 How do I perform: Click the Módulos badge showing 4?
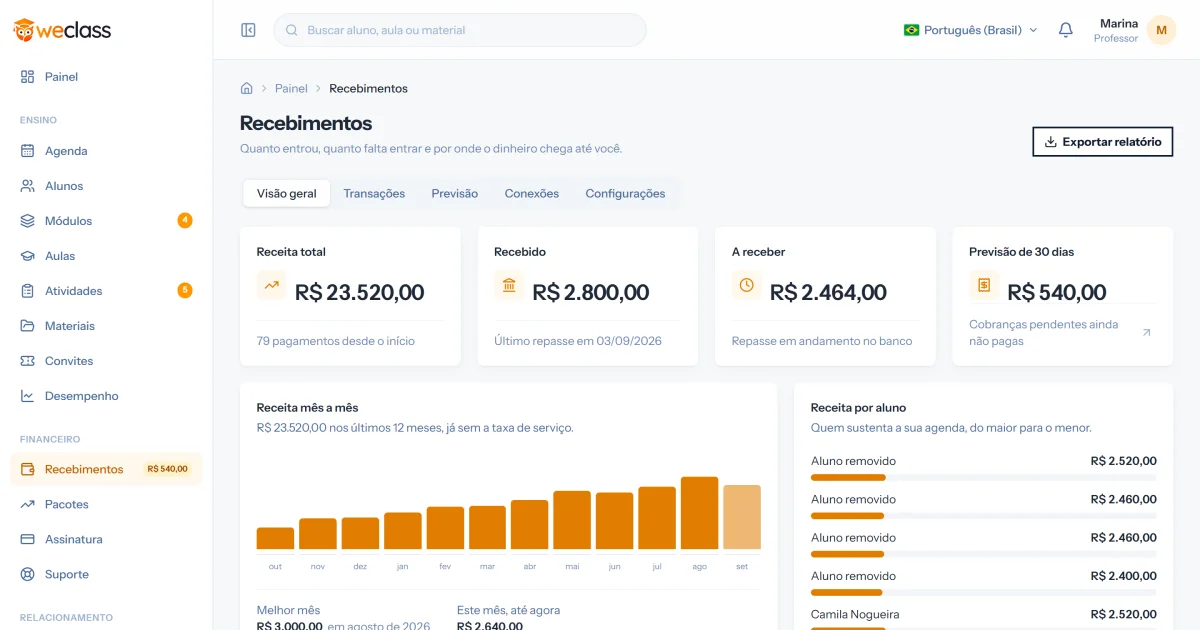tap(185, 220)
